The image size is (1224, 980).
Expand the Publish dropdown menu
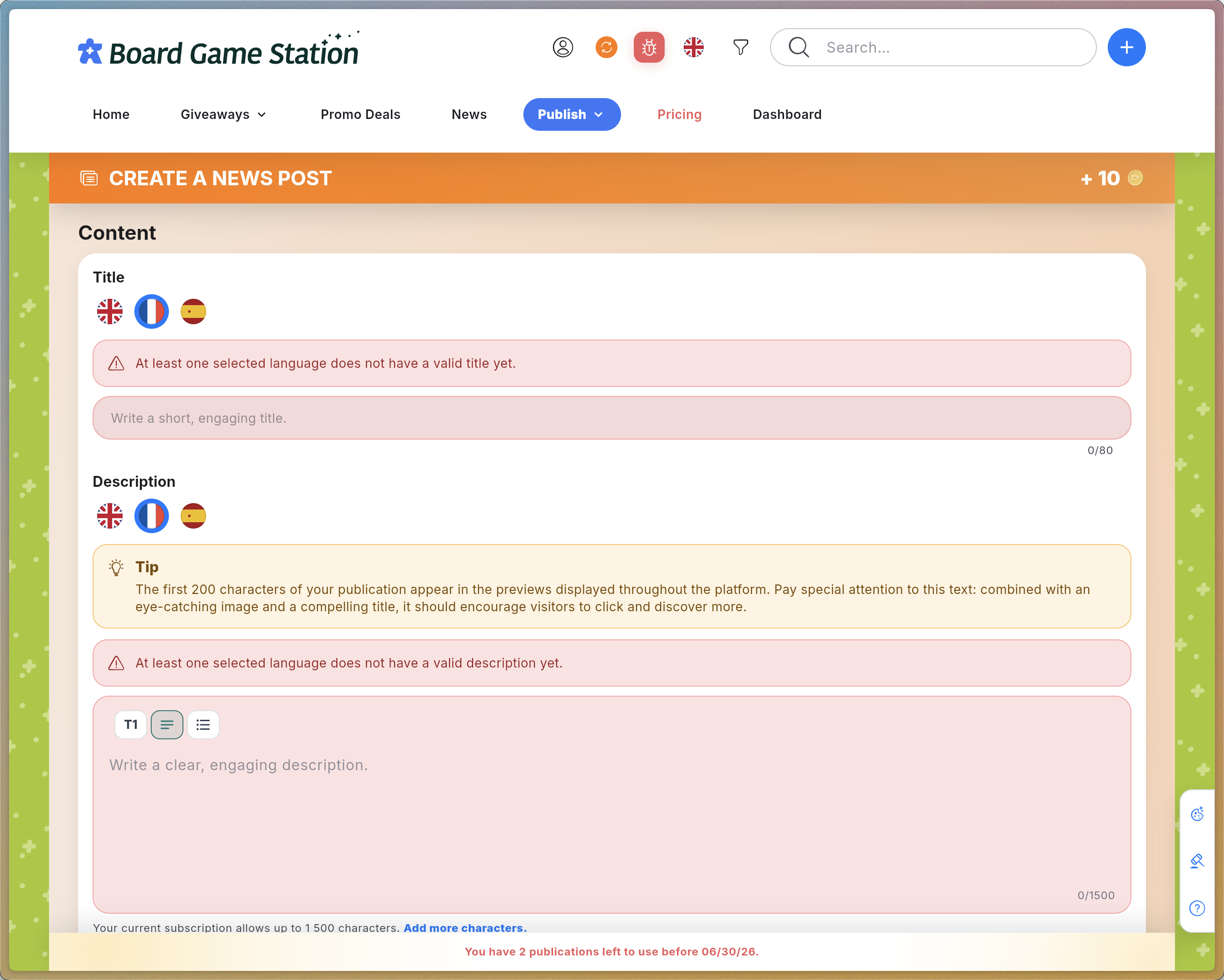pyautogui.click(x=572, y=115)
